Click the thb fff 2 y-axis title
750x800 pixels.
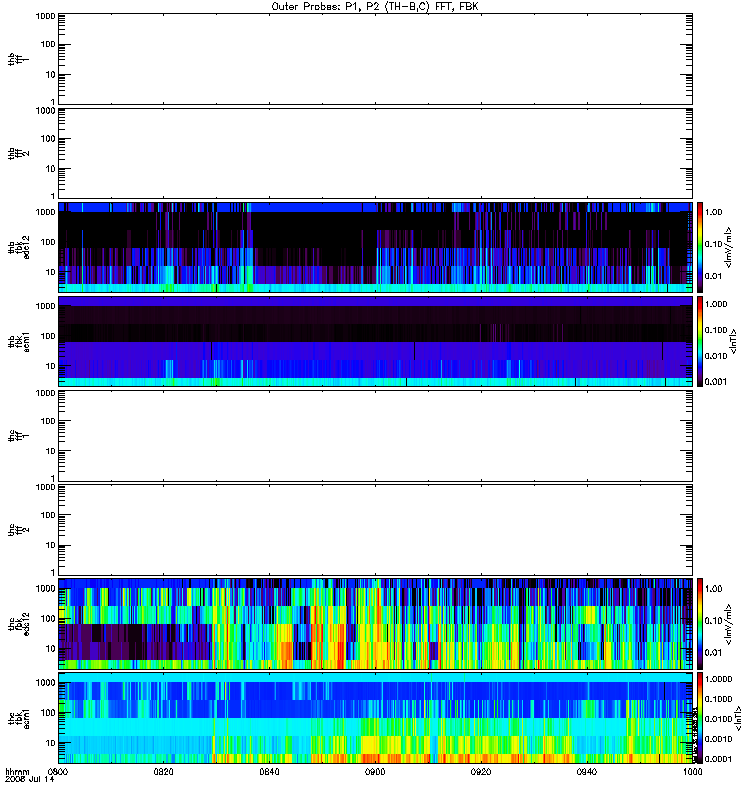tap(18, 154)
